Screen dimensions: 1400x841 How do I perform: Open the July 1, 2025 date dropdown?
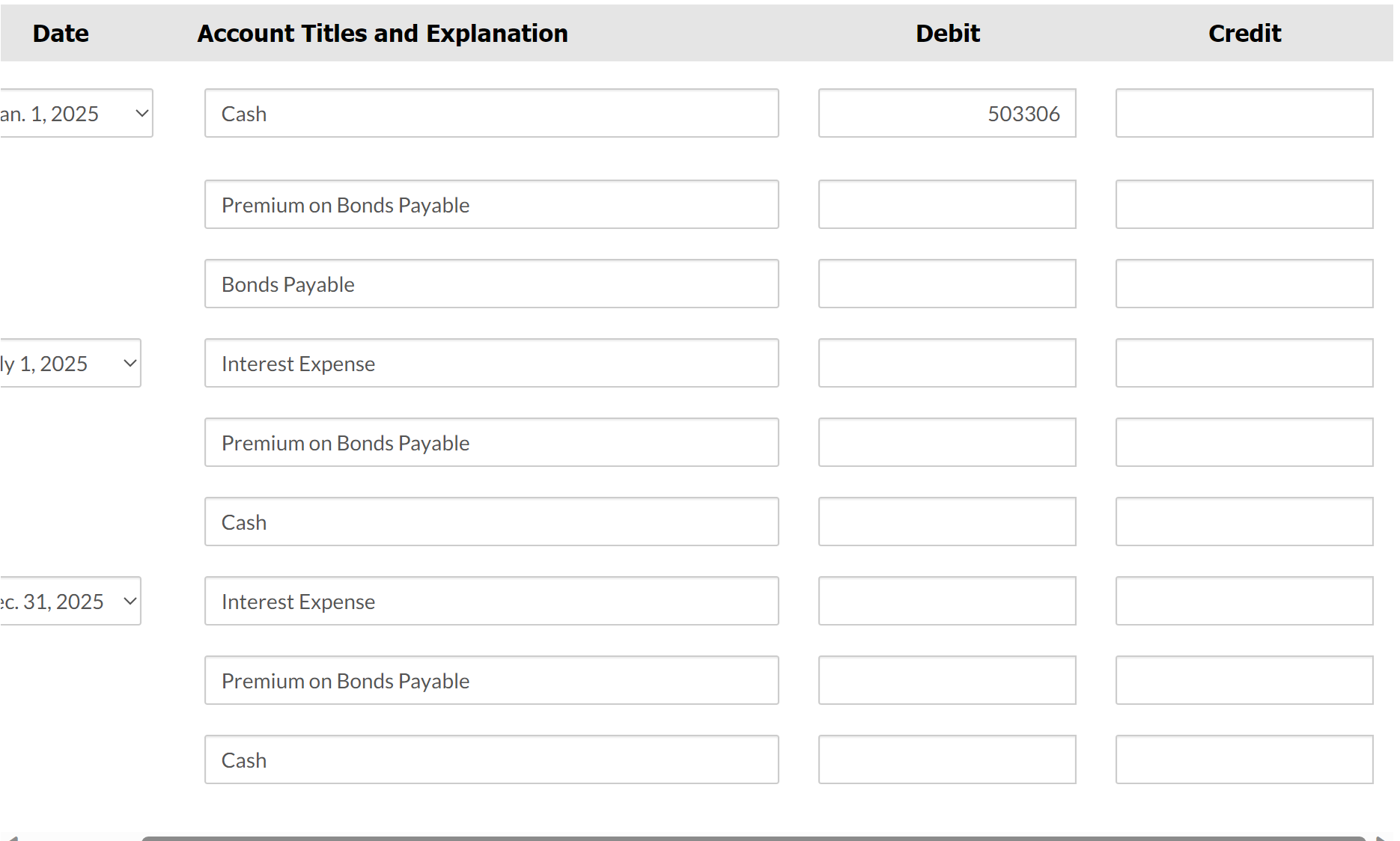70,363
